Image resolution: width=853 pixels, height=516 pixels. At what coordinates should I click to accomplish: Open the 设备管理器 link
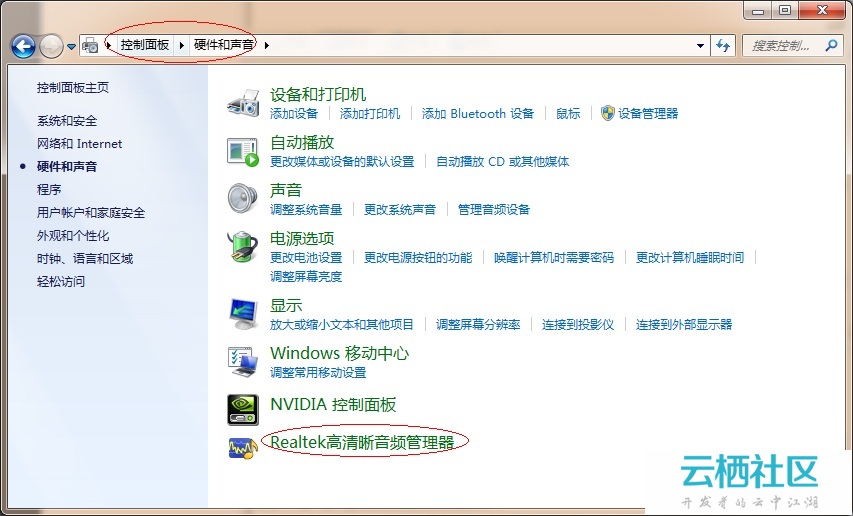click(648, 114)
